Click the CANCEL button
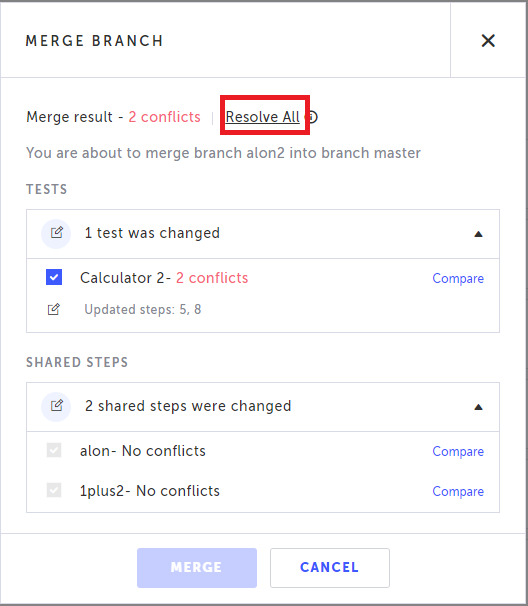The image size is (528, 606). [x=330, y=567]
